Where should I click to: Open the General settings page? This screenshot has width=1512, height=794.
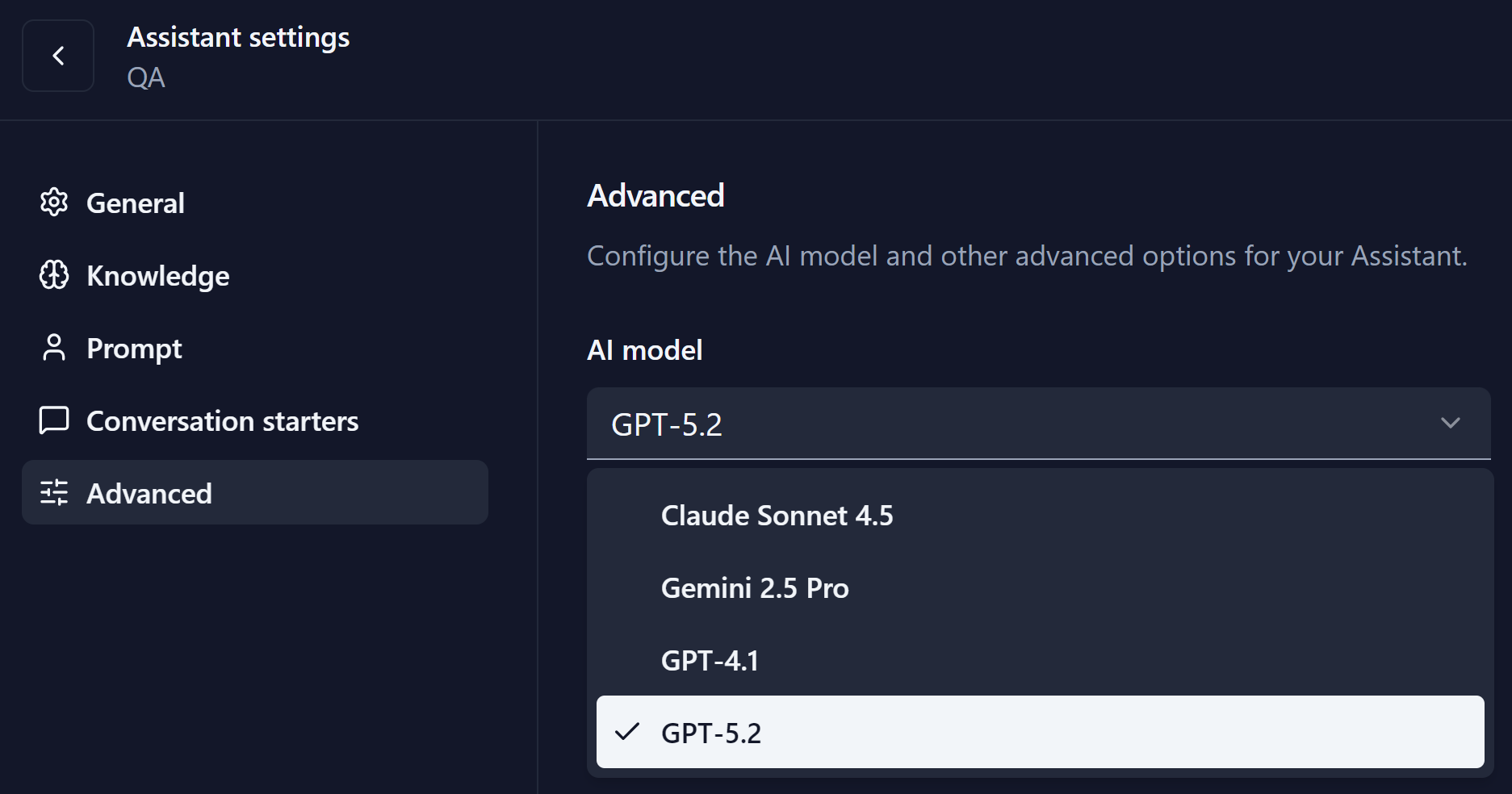[x=136, y=203]
